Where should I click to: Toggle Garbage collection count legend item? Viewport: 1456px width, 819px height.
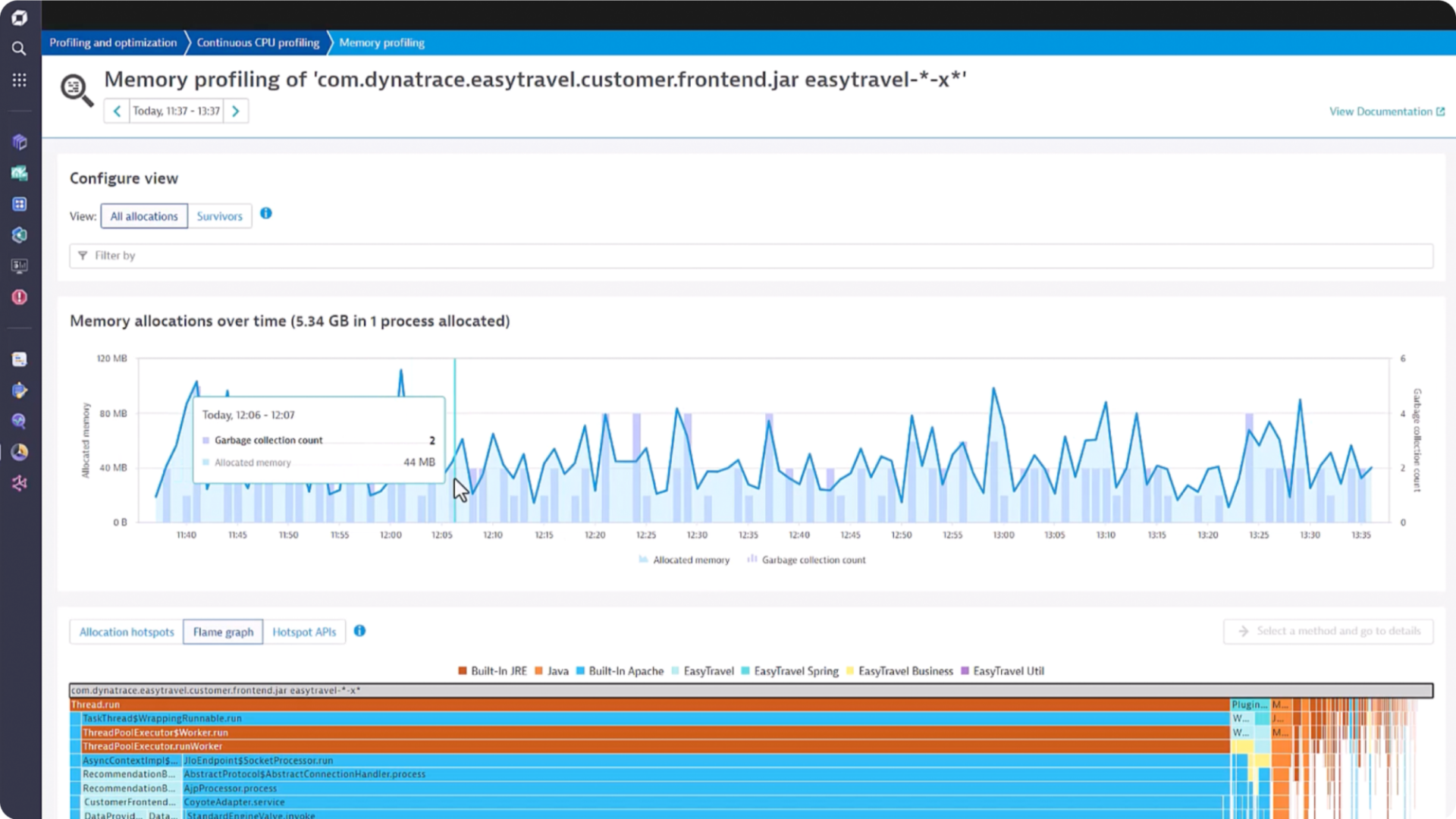[806, 560]
